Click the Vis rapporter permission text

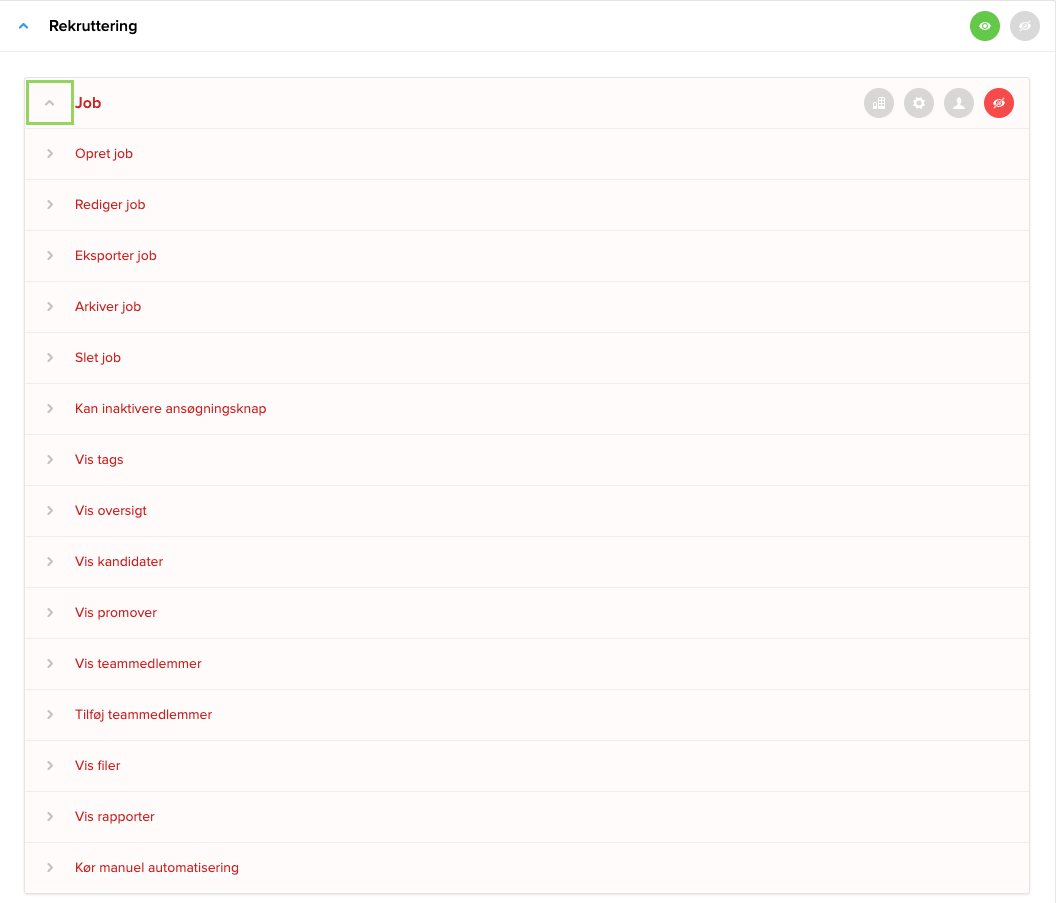[114, 816]
